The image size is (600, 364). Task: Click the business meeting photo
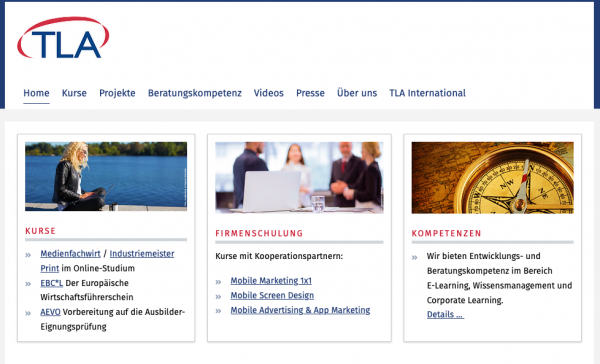[299, 178]
